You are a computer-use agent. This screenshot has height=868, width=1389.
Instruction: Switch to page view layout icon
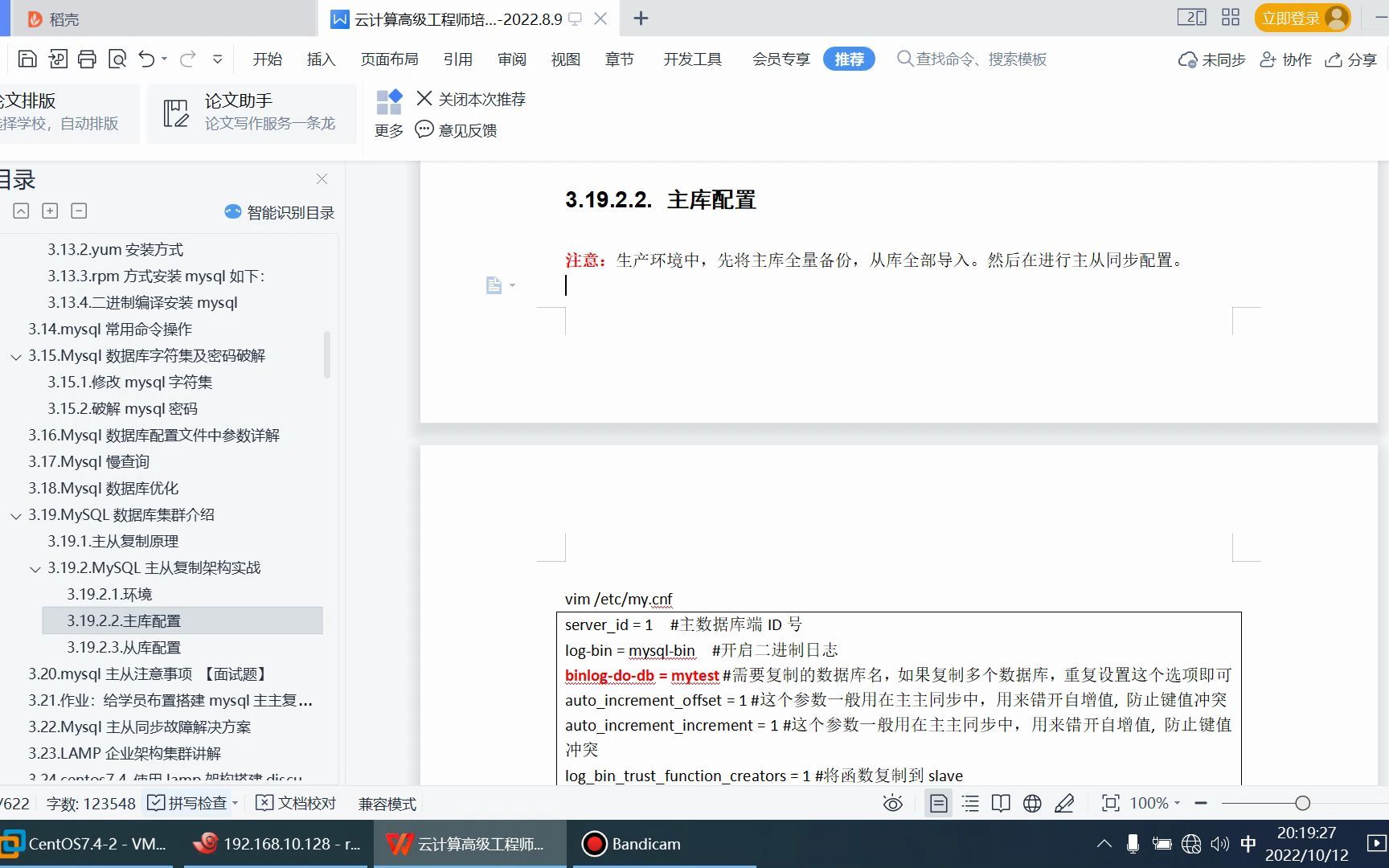(x=938, y=803)
